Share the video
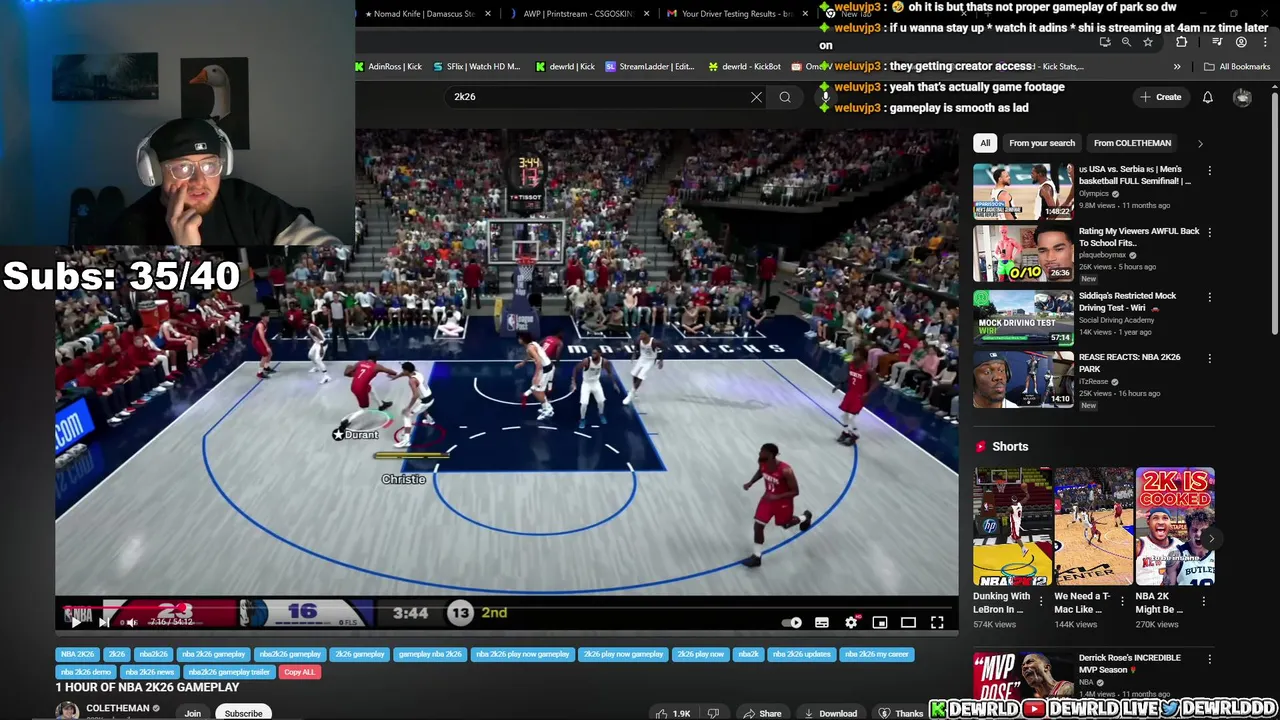 tap(762, 713)
